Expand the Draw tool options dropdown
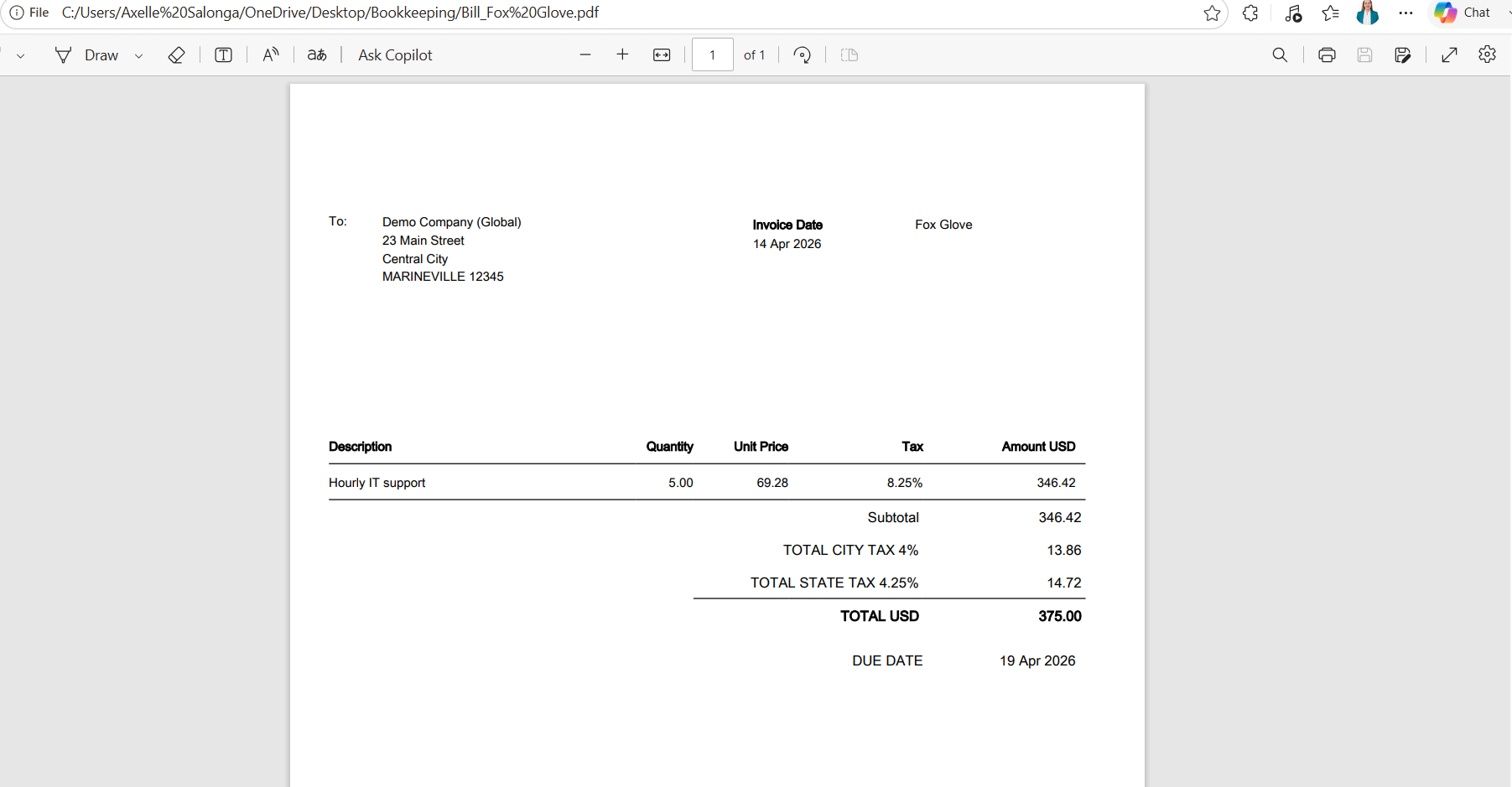The width and height of the screenshot is (1512, 787). tap(139, 56)
